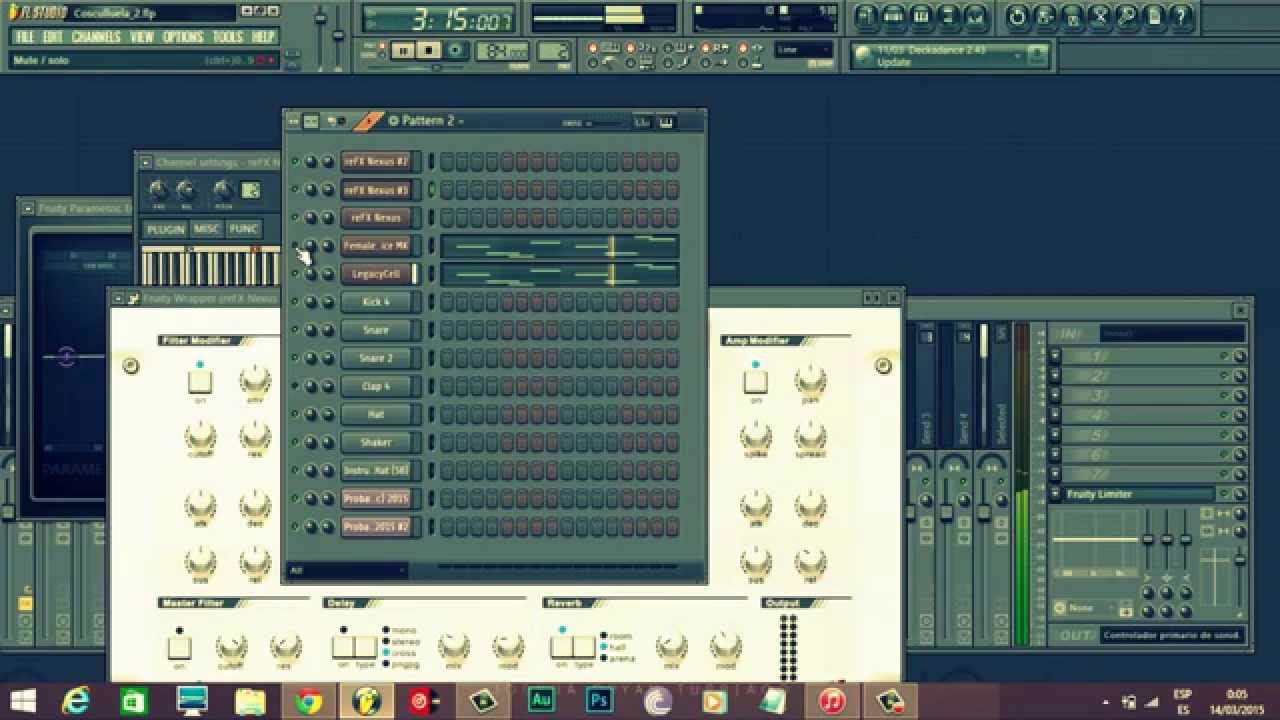Toggle mute LED for Snare channel
Screen dimensions: 1280x720
295,329
